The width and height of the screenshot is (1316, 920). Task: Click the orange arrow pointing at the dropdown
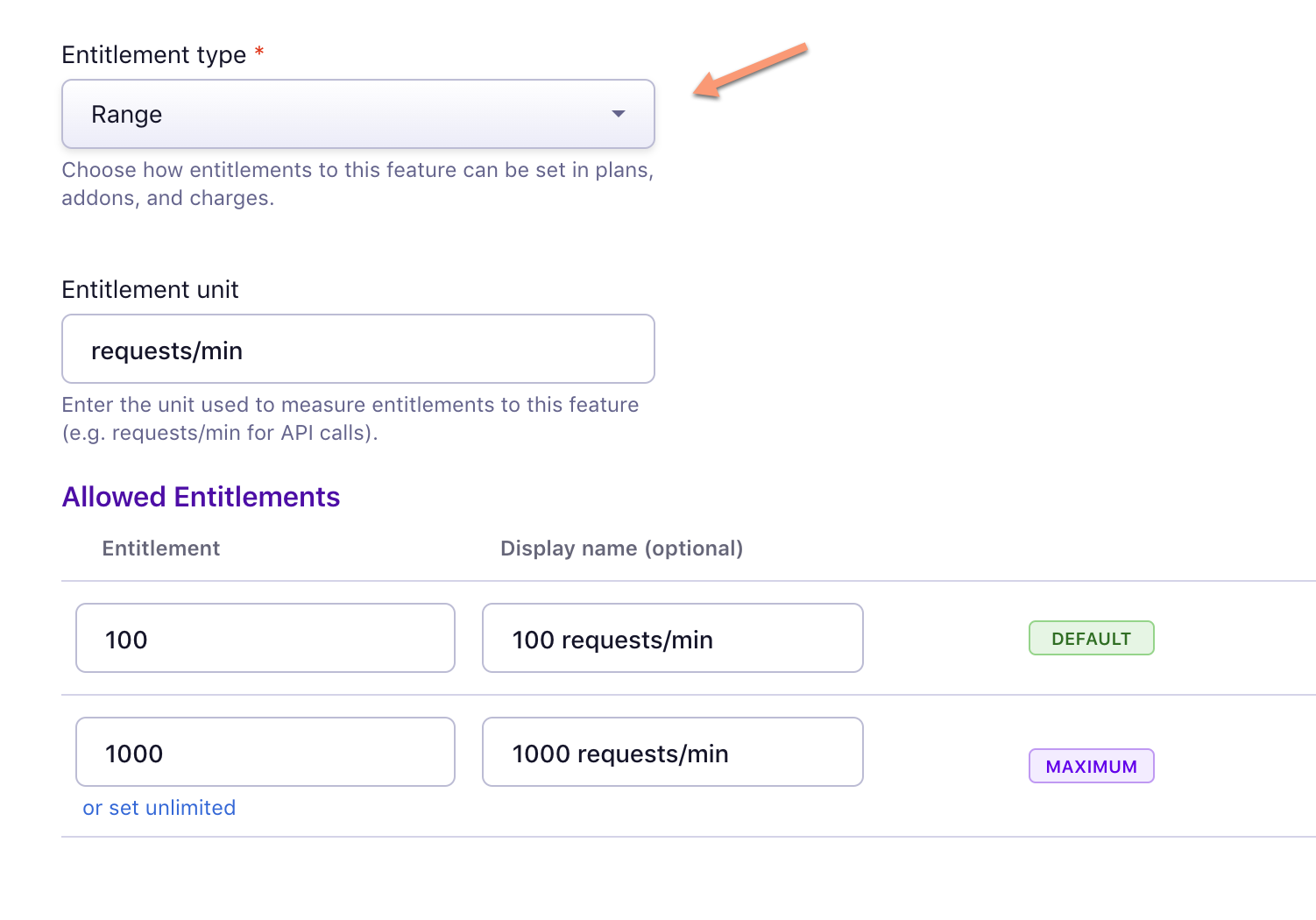(x=750, y=70)
